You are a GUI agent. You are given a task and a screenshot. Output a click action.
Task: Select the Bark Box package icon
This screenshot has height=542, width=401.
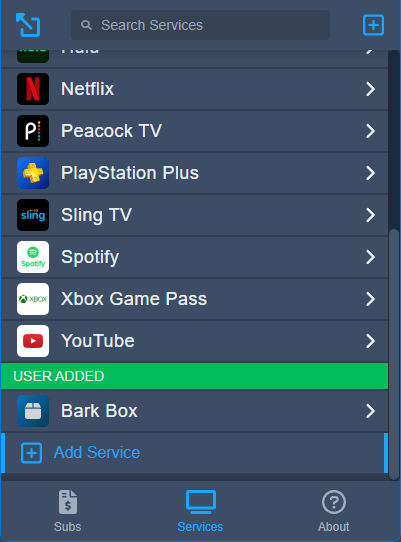click(33, 411)
